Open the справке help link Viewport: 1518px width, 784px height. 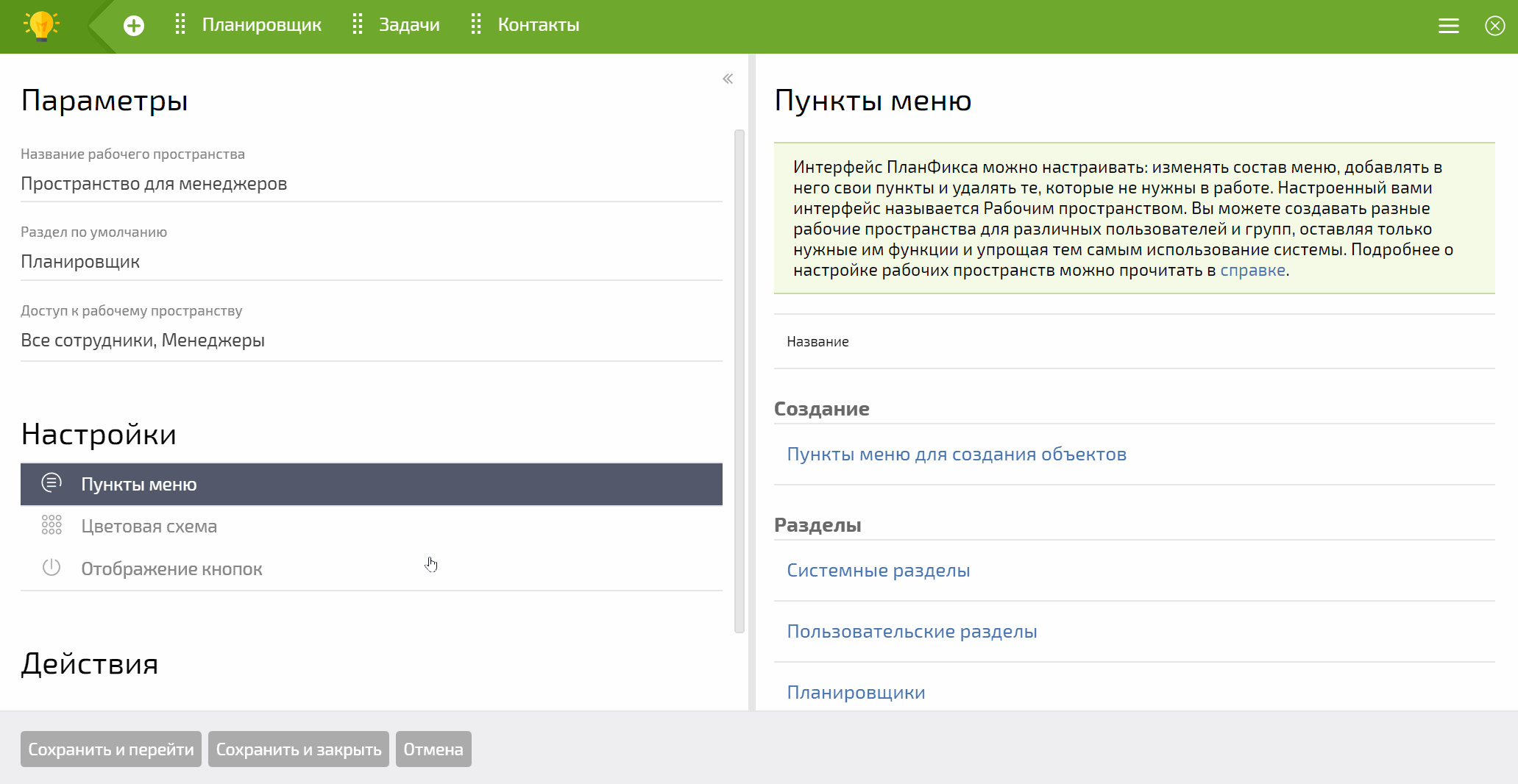[1253, 270]
